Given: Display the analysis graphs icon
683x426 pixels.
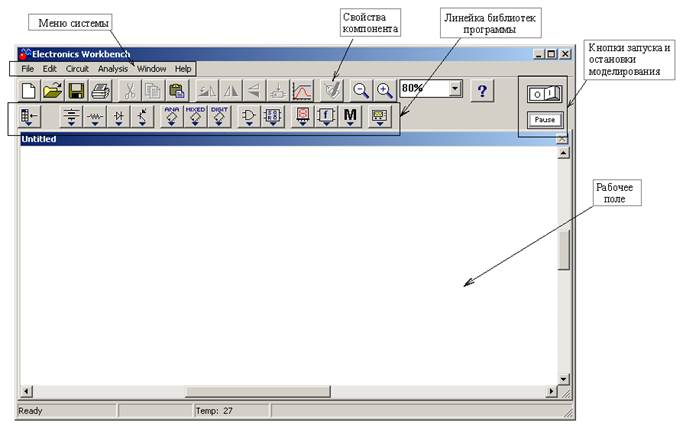Looking at the screenshot, I should 302,91.
